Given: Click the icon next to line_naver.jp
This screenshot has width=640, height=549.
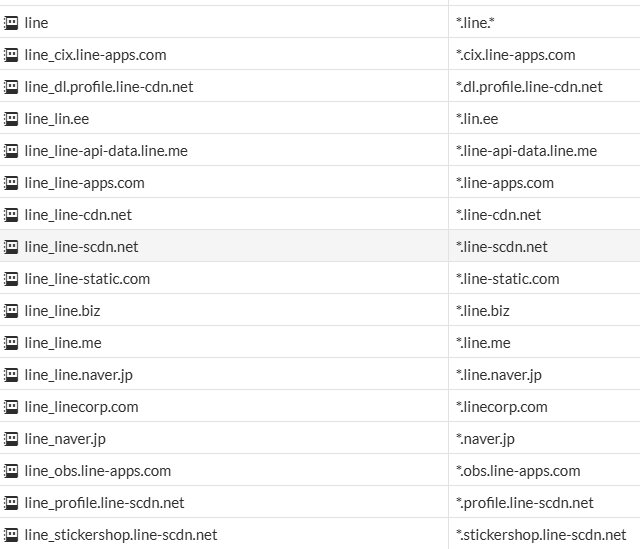Looking at the screenshot, I should click(x=11, y=439).
